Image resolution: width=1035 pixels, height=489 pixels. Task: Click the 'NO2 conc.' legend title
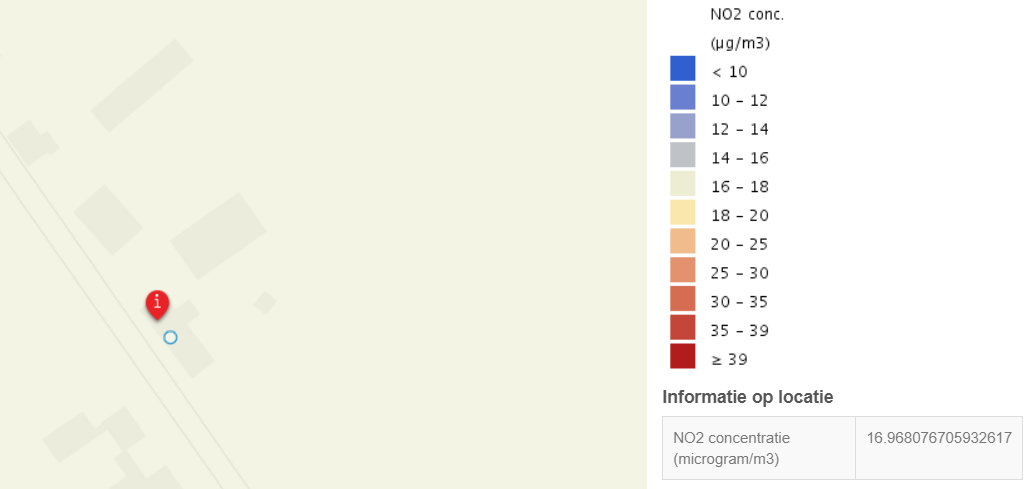click(x=747, y=15)
